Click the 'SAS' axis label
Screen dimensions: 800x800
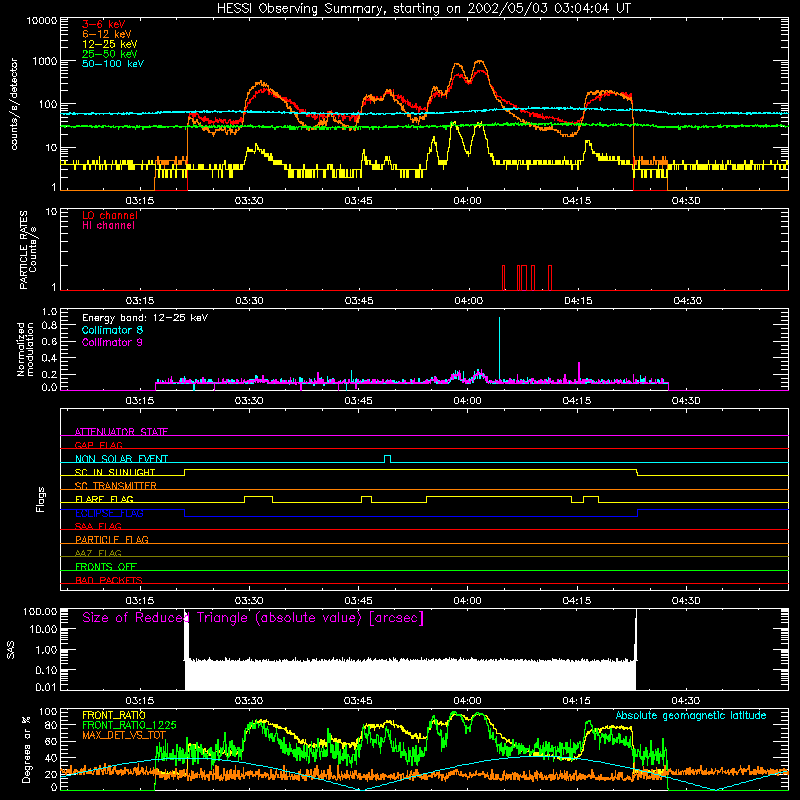coord(11,649)
